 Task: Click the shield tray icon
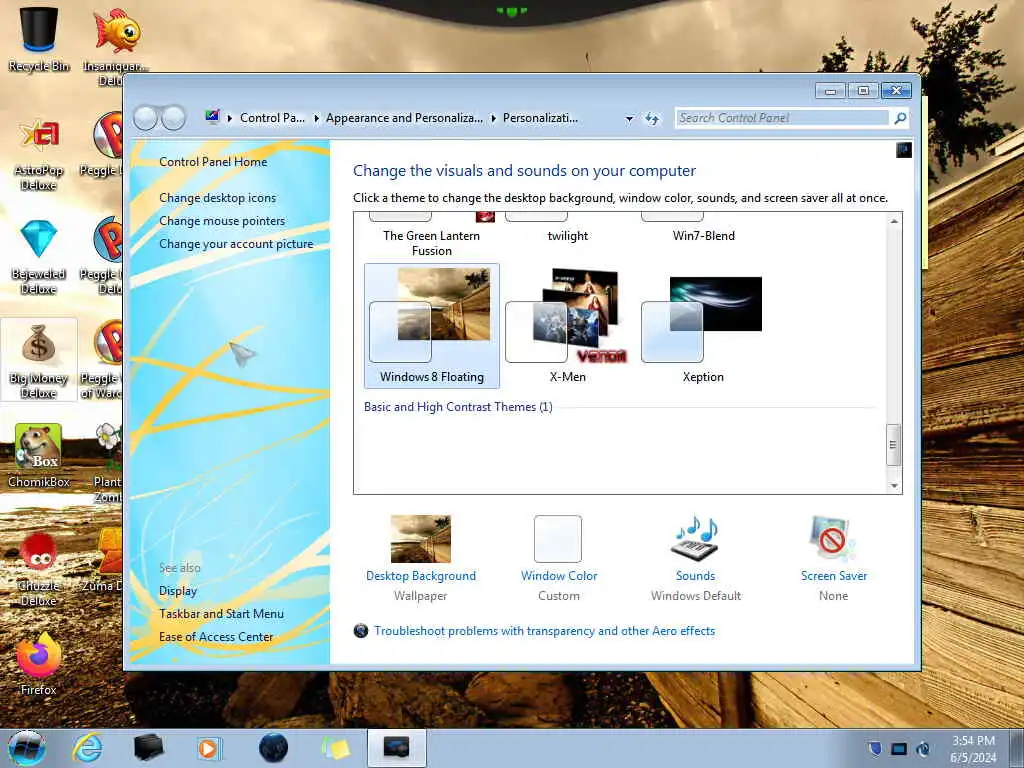point(874,748)
